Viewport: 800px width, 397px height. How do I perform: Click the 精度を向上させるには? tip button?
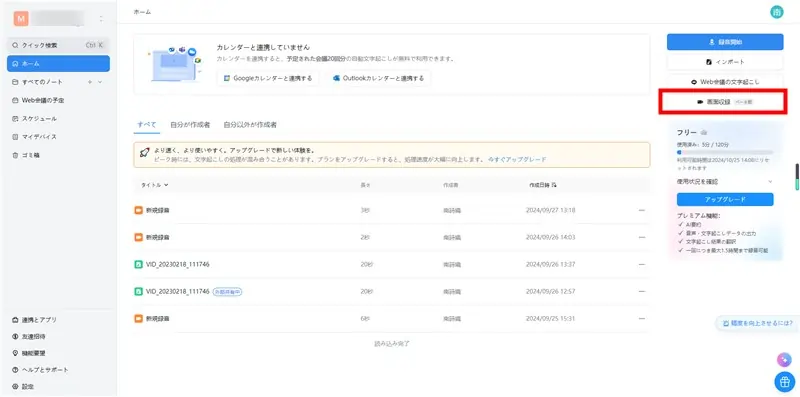pyautogui.click(x=757, y=323)
